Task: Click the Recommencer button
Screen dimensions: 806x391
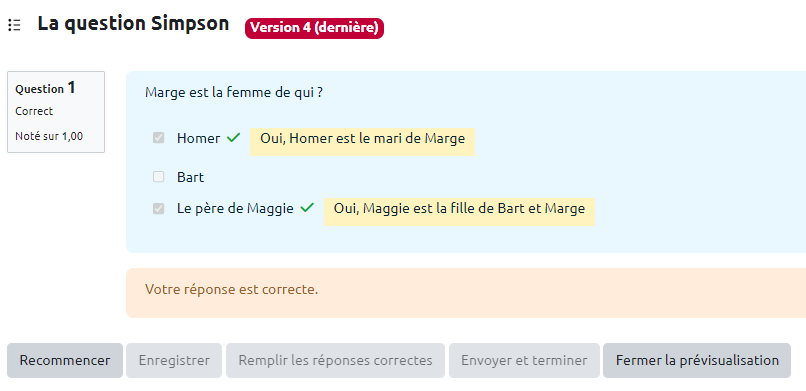Action: (65, 360)
